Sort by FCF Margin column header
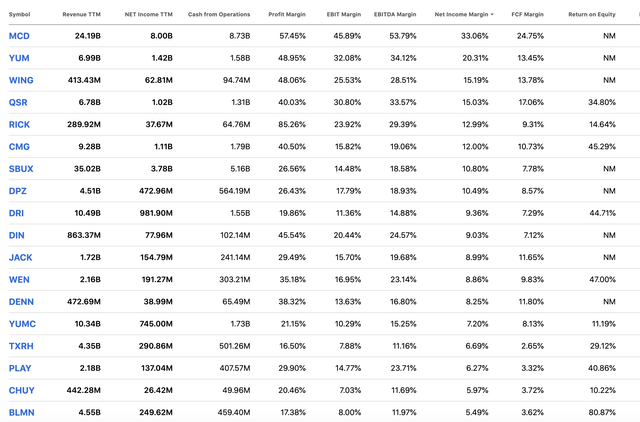 [527, 14]
